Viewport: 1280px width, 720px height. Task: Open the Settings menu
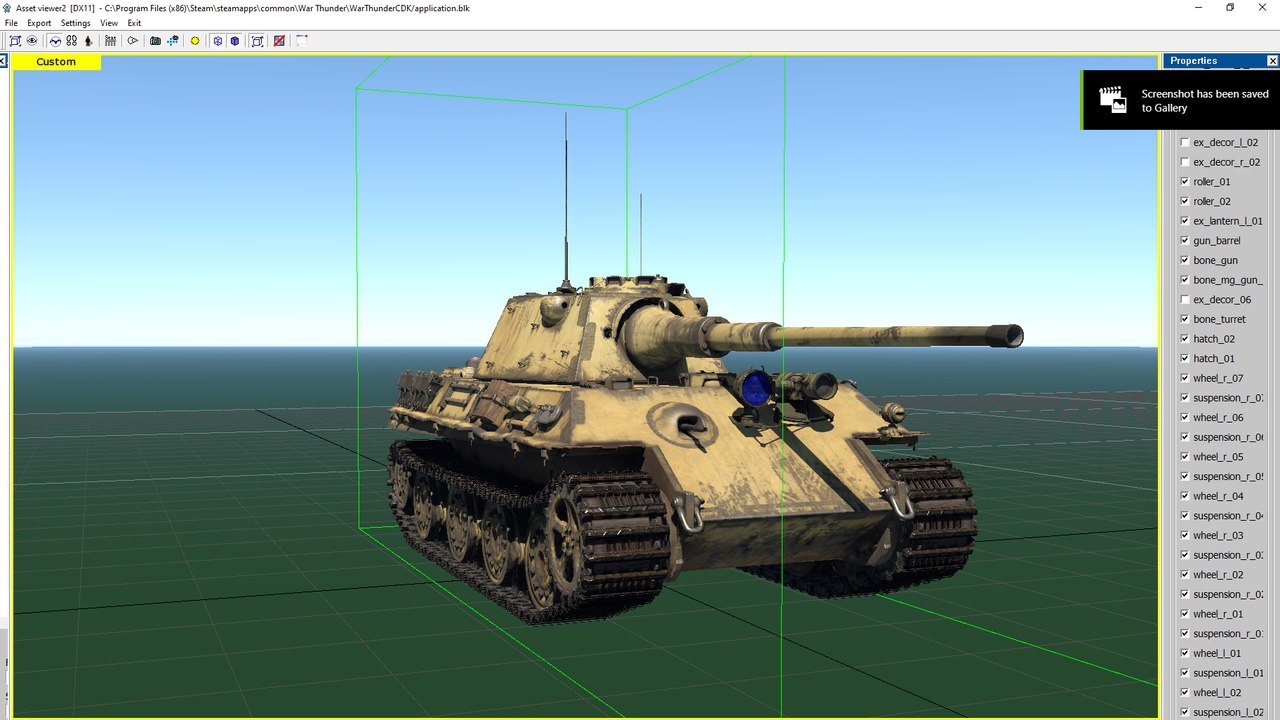(75, 23)
